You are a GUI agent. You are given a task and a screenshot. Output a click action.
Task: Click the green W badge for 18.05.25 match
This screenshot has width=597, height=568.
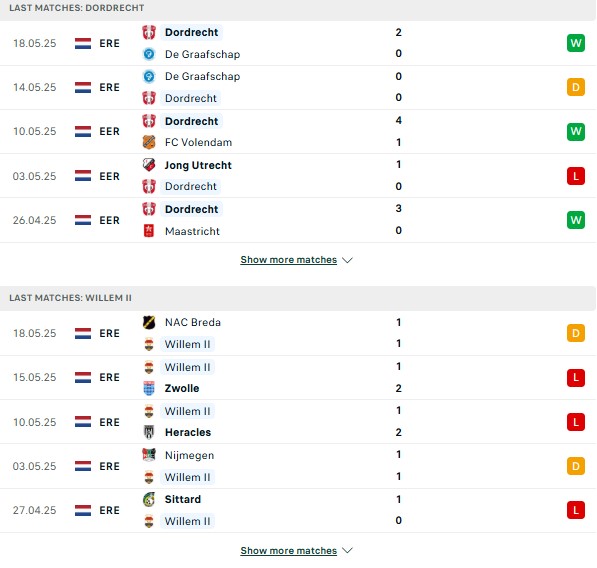tap(576, 43)
